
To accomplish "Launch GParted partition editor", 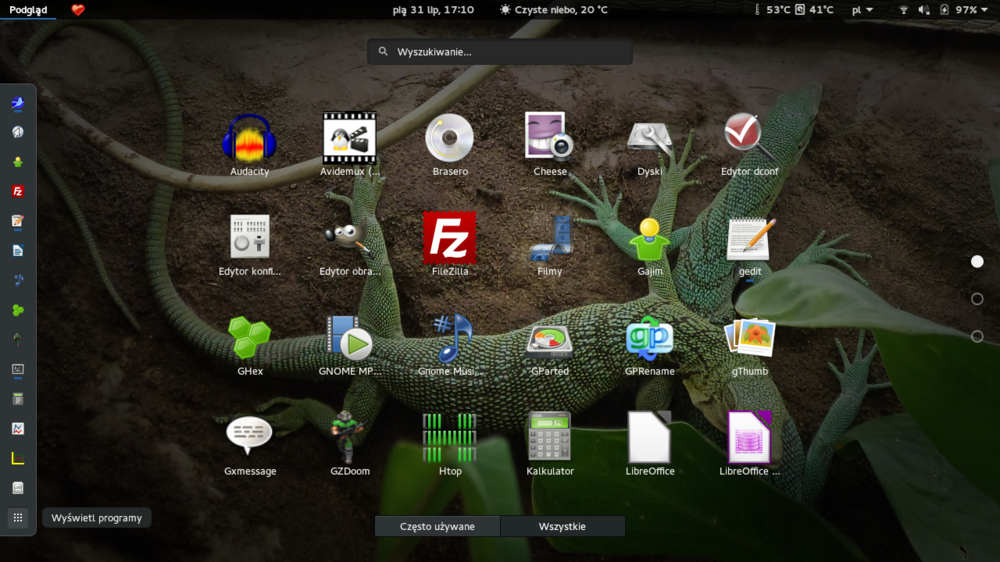I will (x=549, y=340).
